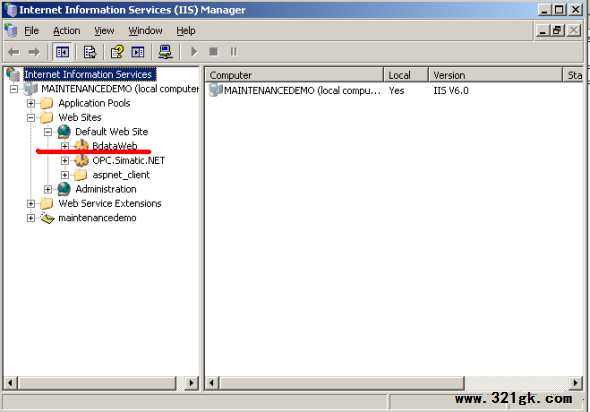Click the 'IIS V6.0' version cell
Screen dimensions: 590x412
tap(451, 91)
